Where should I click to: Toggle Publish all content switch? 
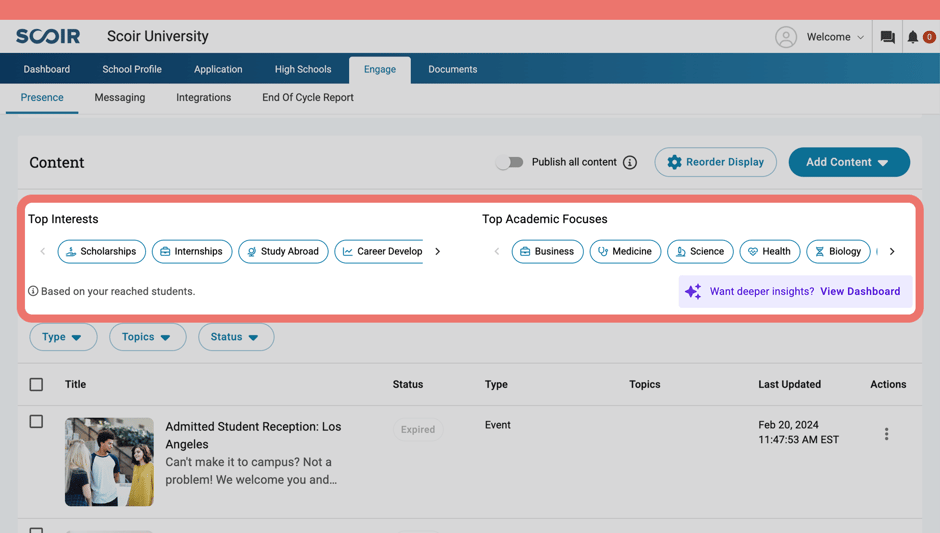509,162
